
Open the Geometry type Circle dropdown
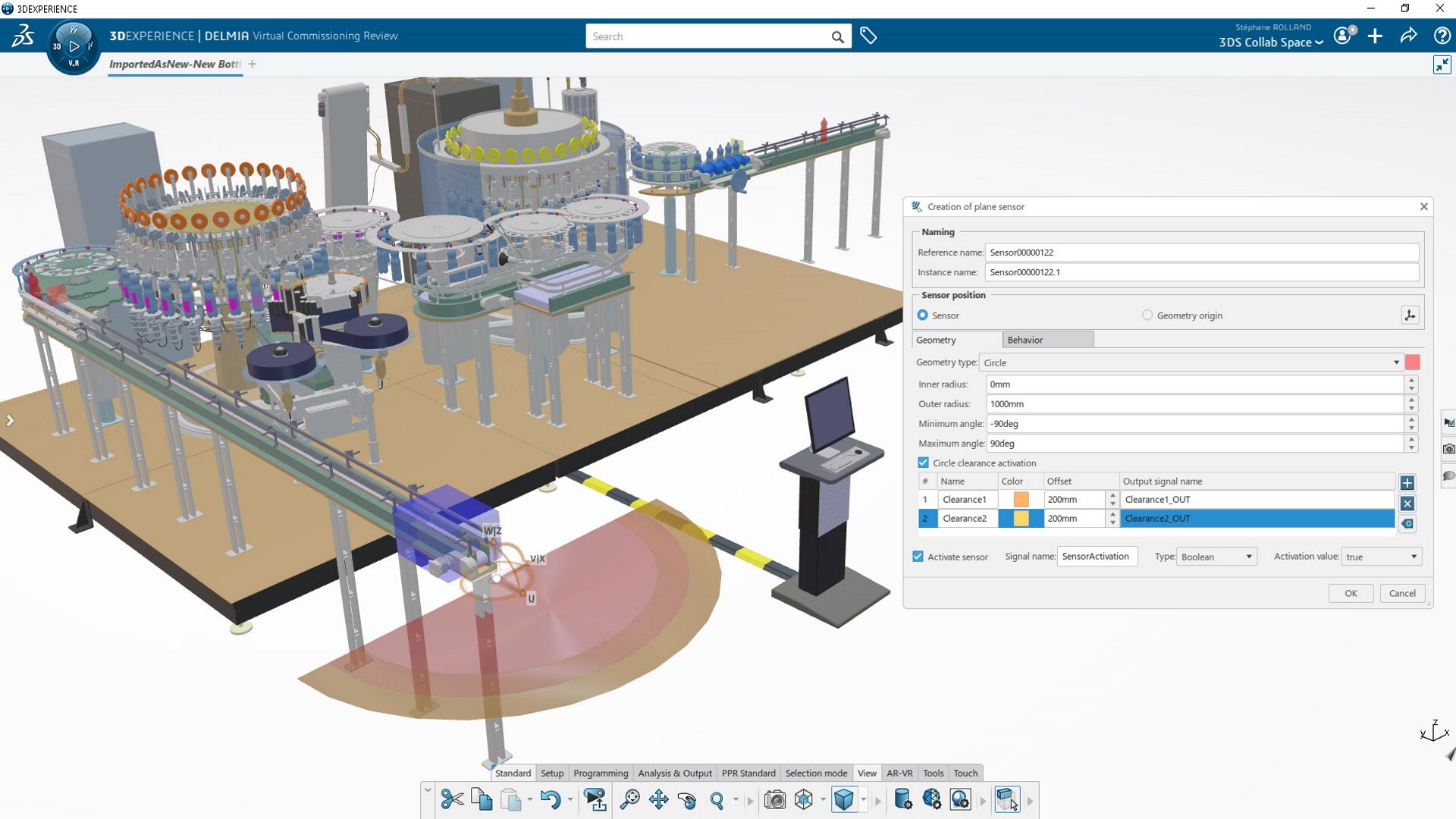point(1191,362)
